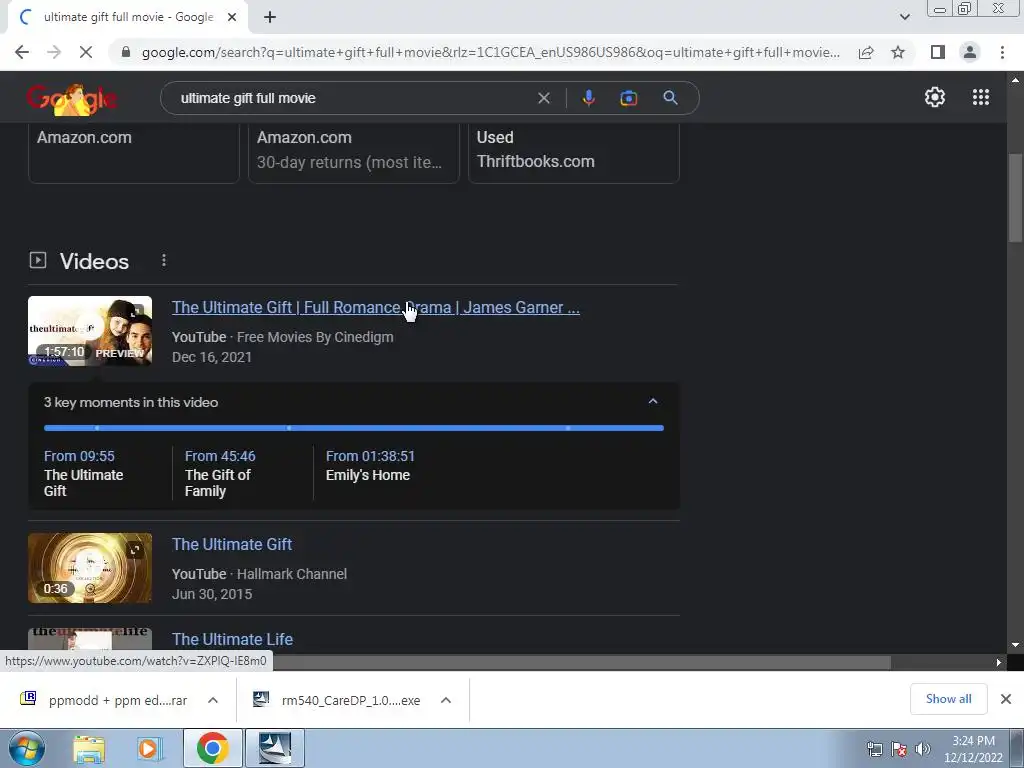Click the 0:36 Hallmark video thumbnail
1024x768 pixels.
click(x=90, y=568)
